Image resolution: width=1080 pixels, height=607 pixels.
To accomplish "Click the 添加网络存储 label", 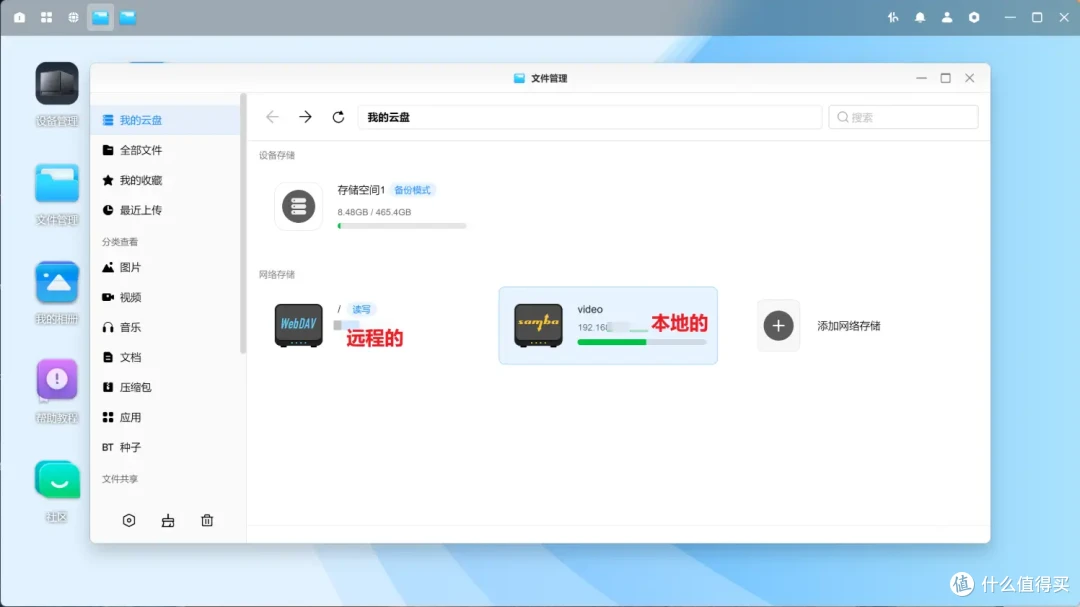I will 849,326.
